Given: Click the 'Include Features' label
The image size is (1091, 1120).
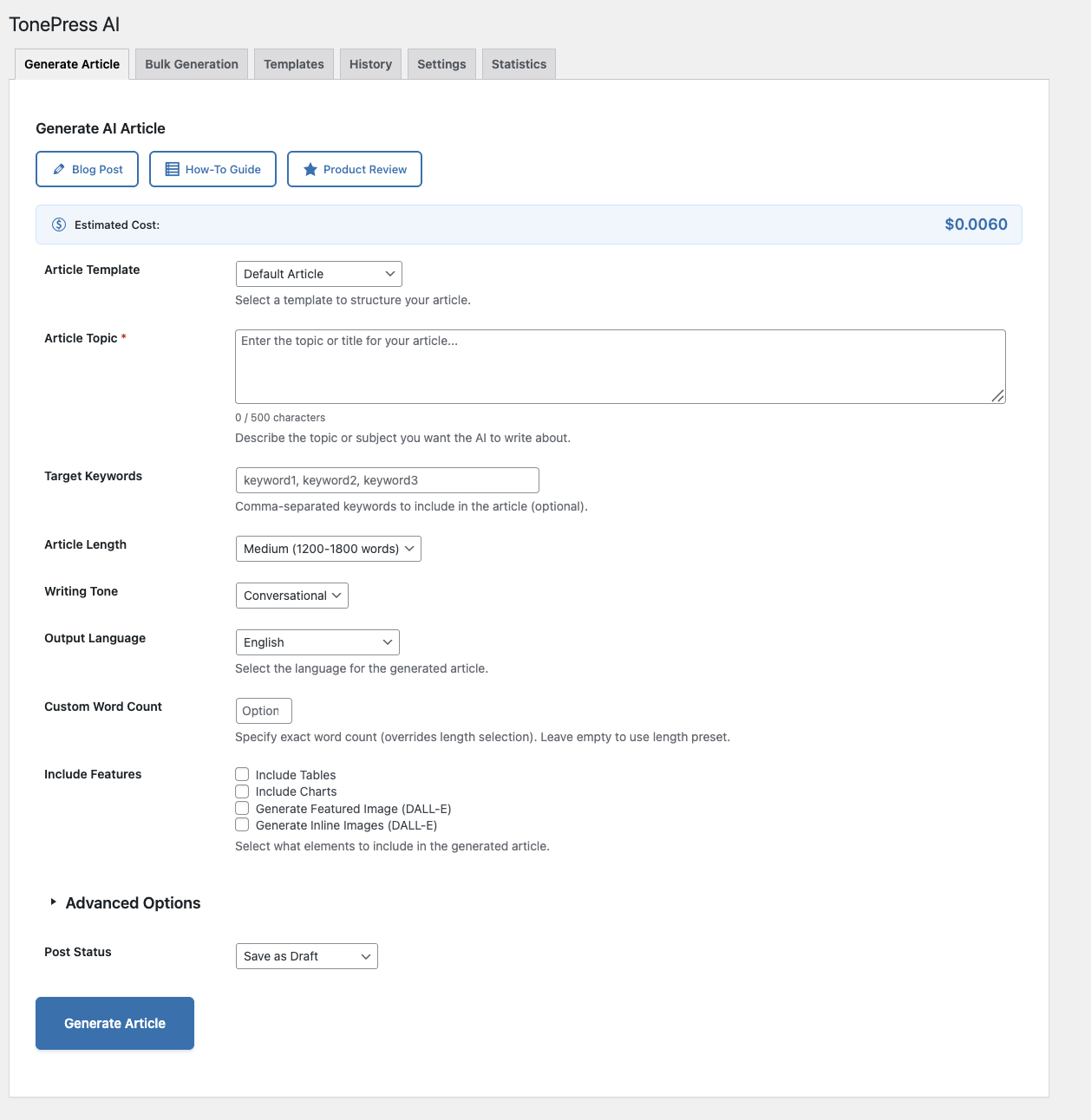Looking at the screenshot, I should click(93, 774).
